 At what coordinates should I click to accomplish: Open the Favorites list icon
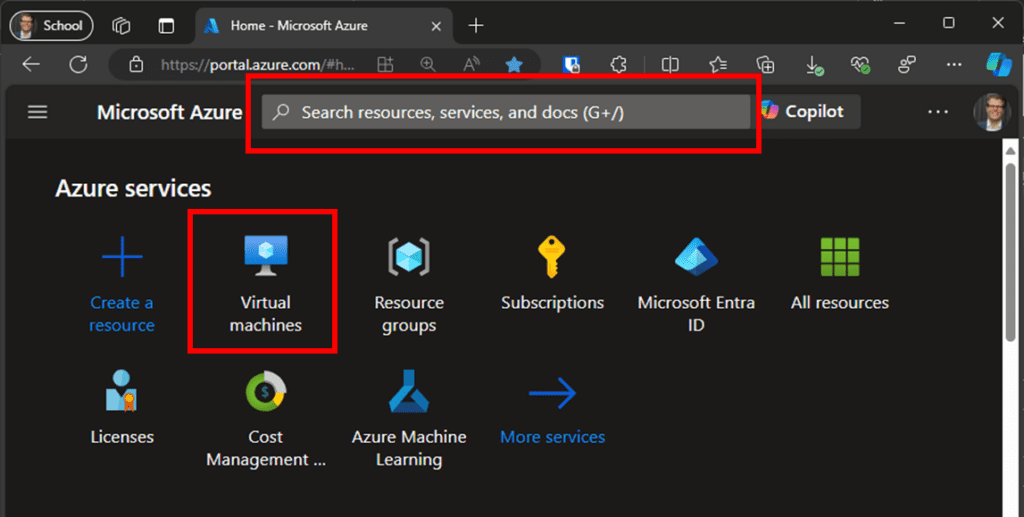tap(718, 64)
